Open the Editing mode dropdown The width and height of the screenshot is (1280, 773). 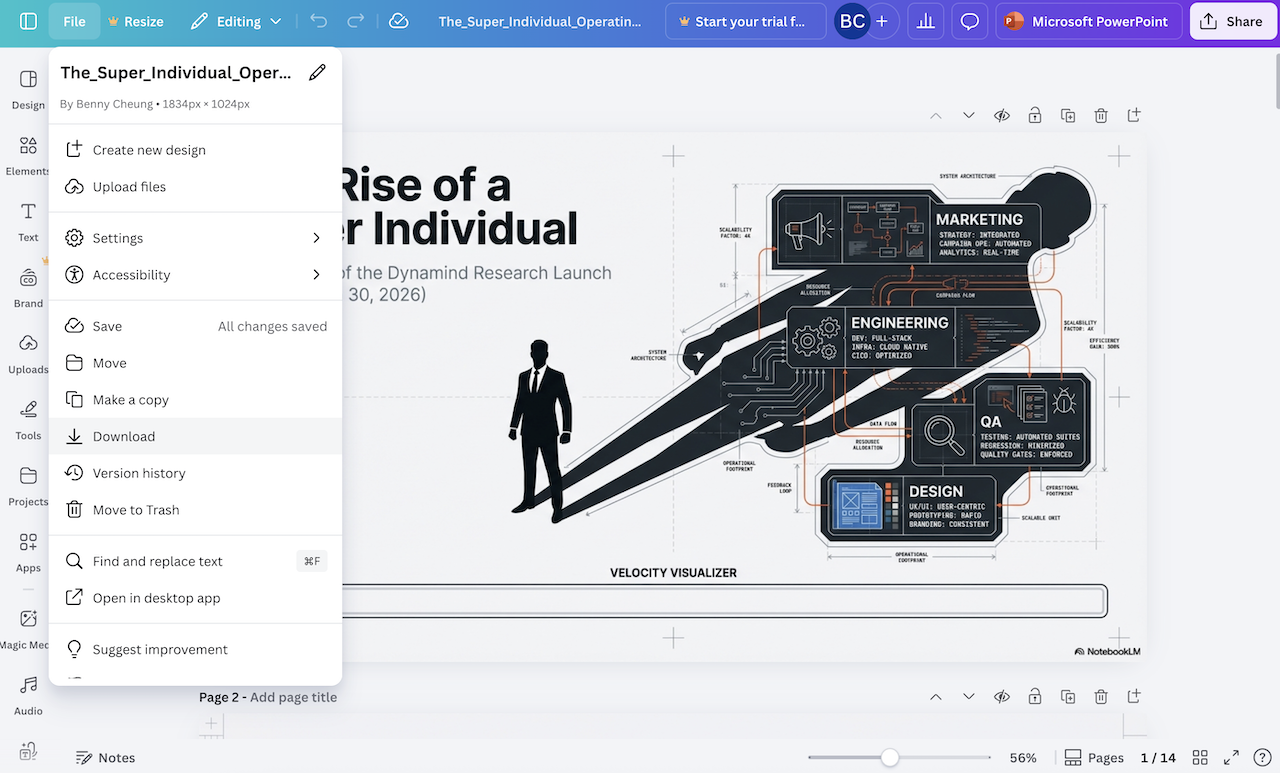(x=237, y=21)
